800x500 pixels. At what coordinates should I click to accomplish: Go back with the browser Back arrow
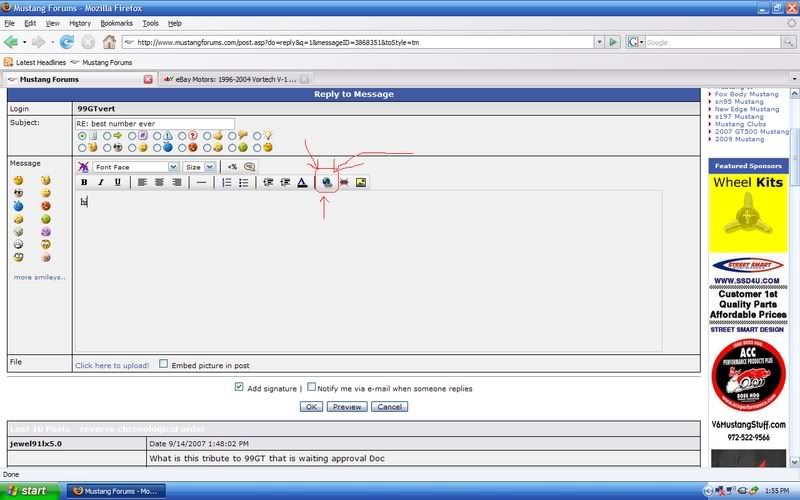11,42
